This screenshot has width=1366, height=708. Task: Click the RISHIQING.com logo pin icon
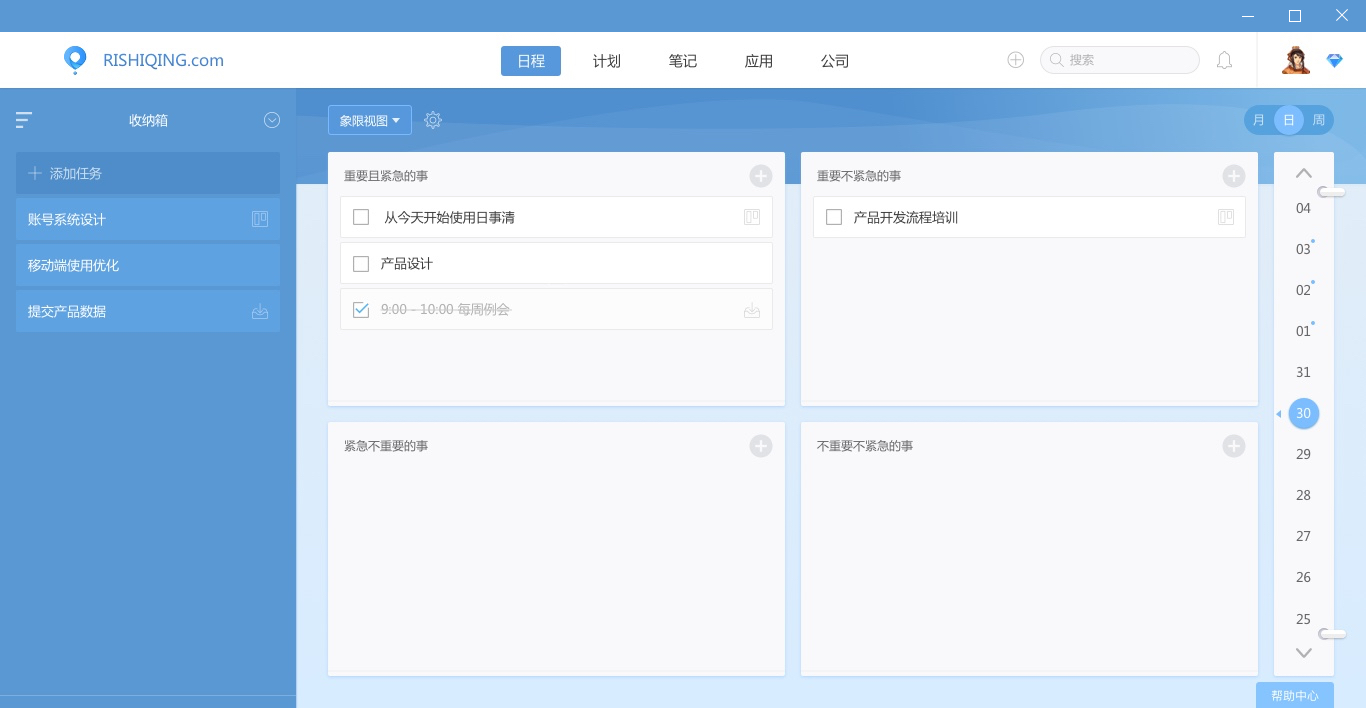point(75,60)
